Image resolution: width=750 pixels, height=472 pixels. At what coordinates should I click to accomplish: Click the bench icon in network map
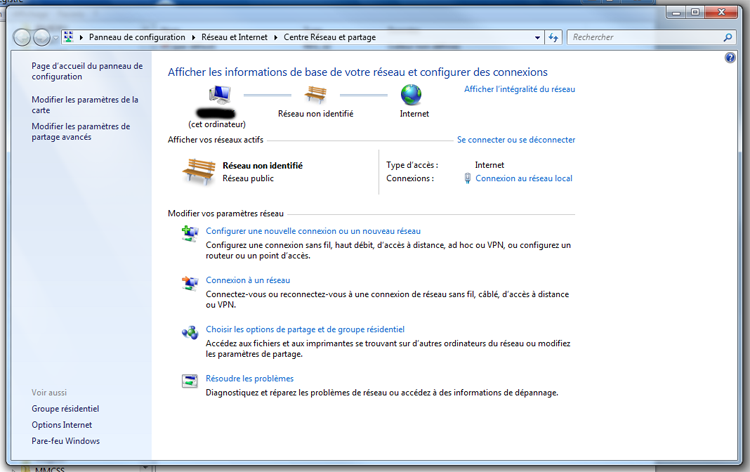316,94
